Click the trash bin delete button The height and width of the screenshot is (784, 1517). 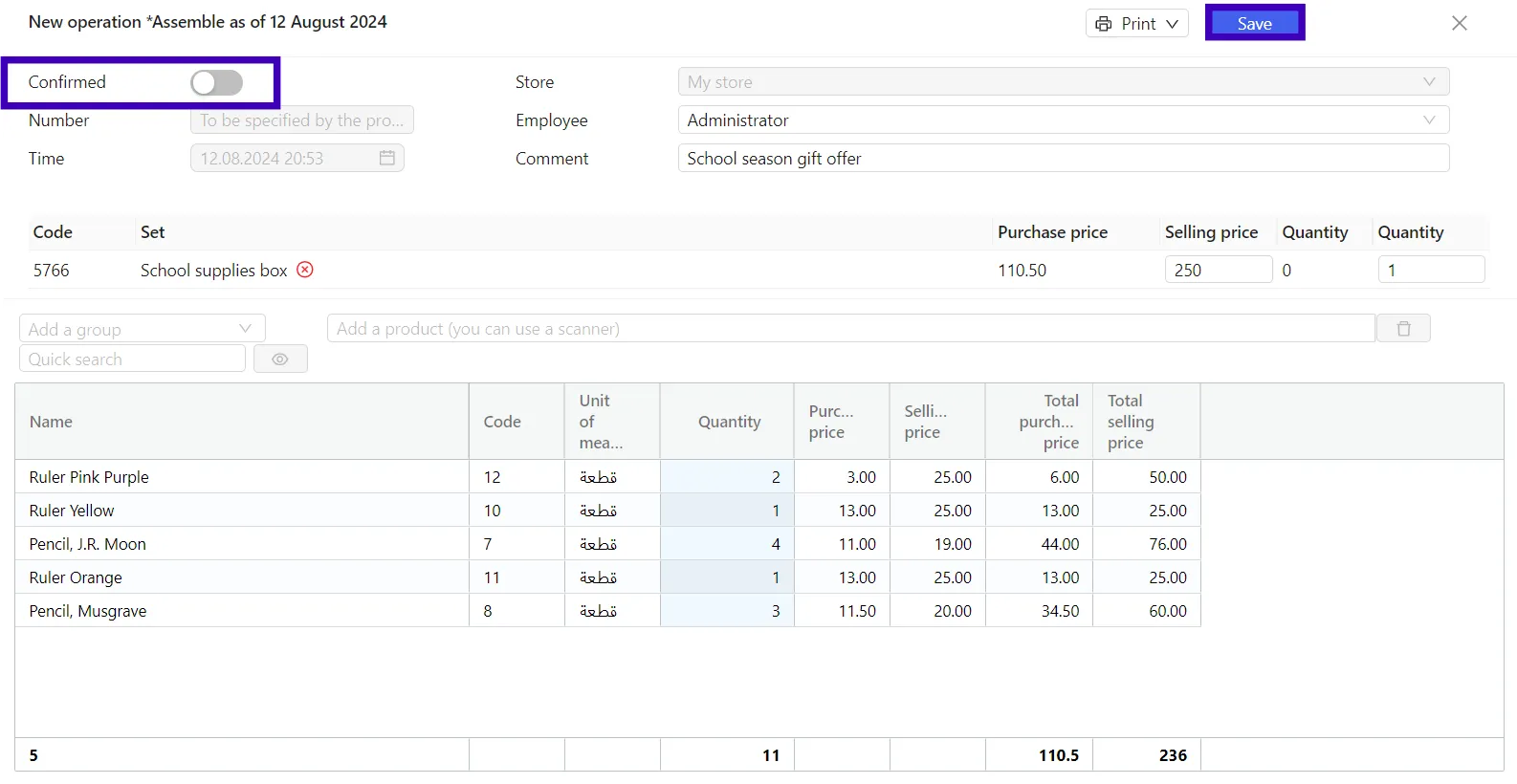pos(1403,329)
